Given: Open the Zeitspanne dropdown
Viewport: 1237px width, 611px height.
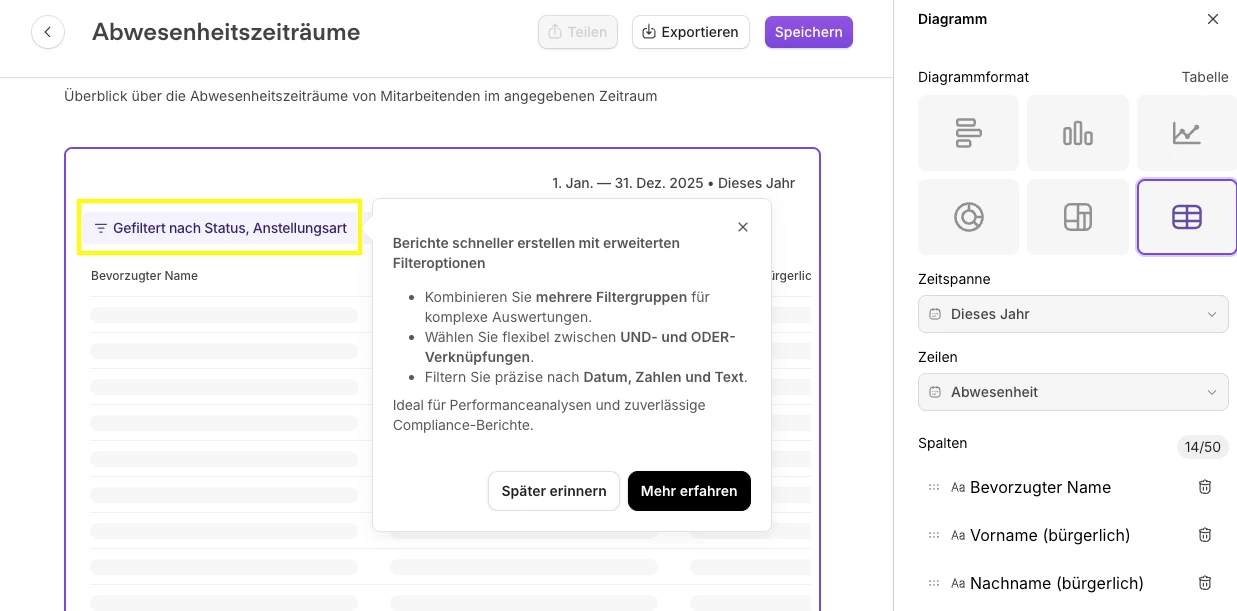Looking at the screenshot, I should coord(1072,314).
